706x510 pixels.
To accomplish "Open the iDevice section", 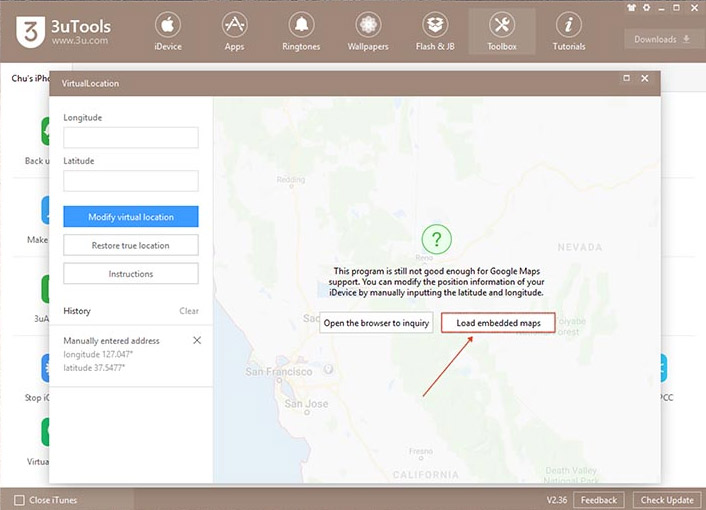I will [167, 32].
